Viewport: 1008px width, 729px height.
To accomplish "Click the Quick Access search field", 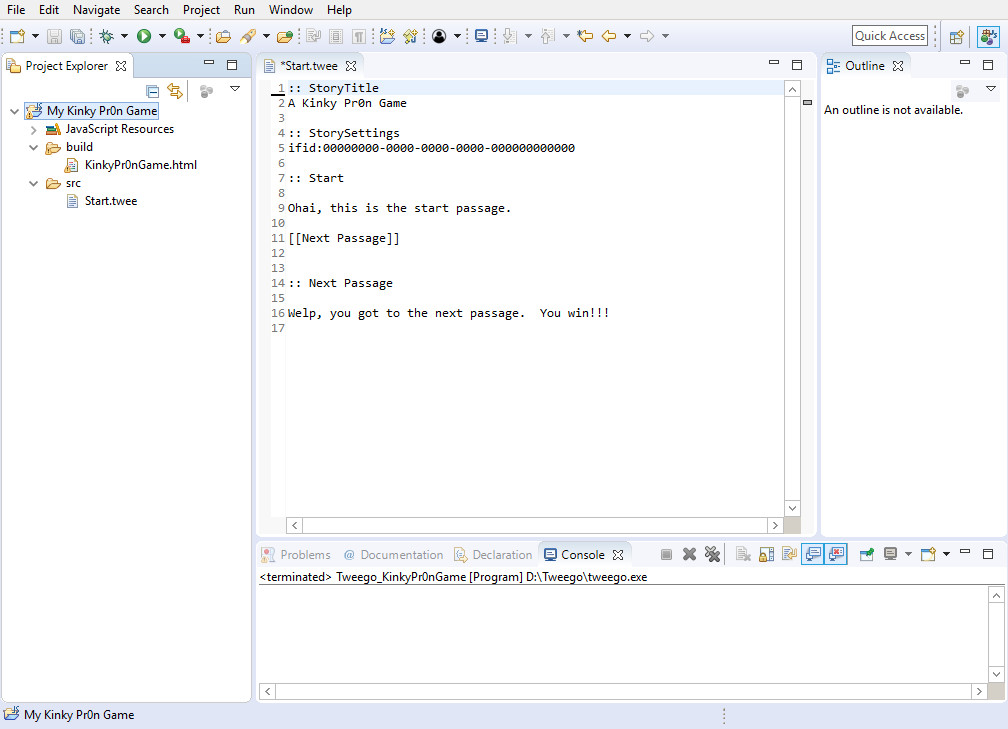I will (x=889, y=36).
